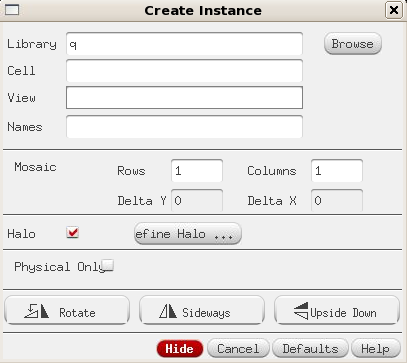Click the Define Halo button
Screen dimensions: 407x363
coord(188,234)
